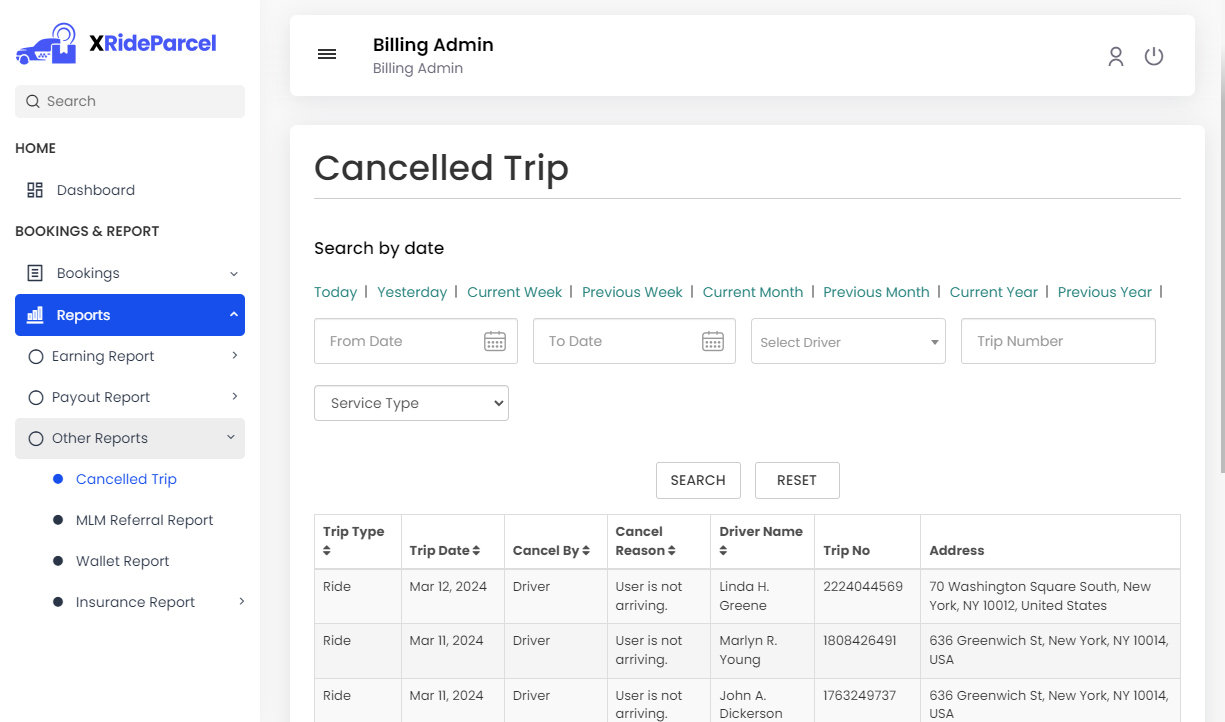
Task: Sort by Trip Type column arrows
Action: (327, 551)
